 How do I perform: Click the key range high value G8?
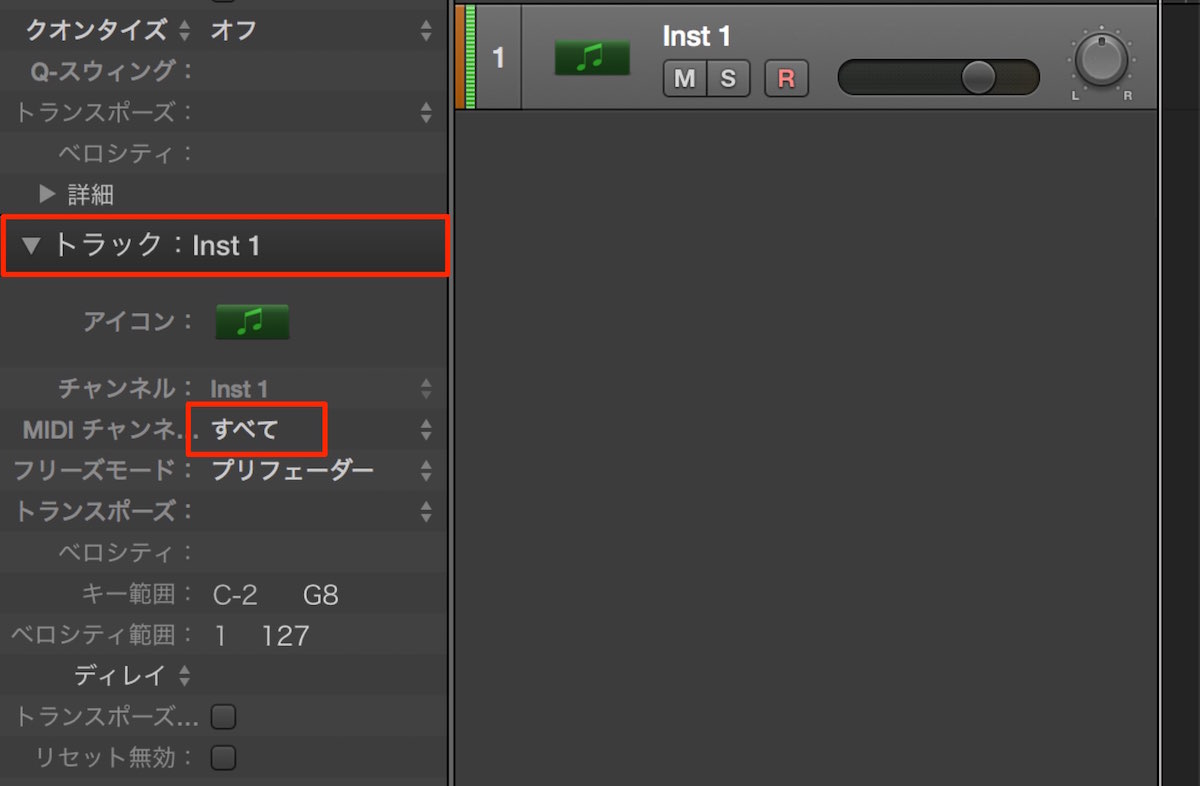pos(321,596)
